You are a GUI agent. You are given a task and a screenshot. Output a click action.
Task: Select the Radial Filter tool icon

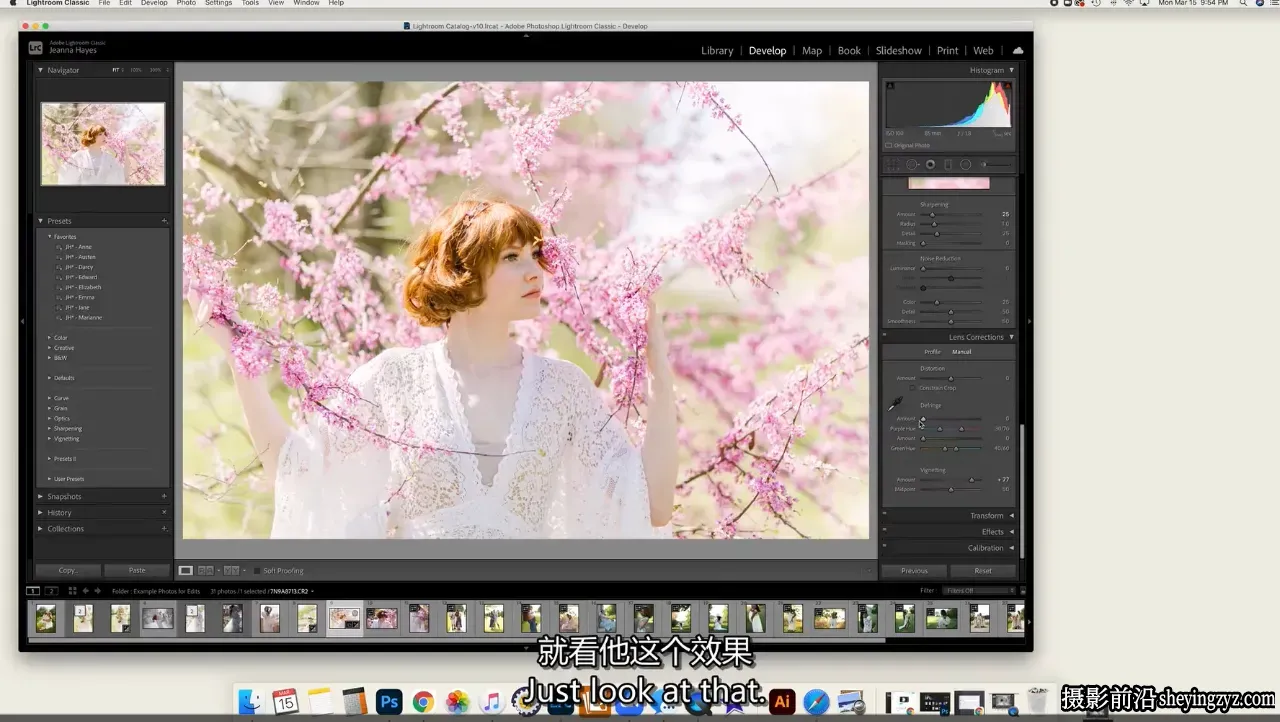tap(966, 164)
